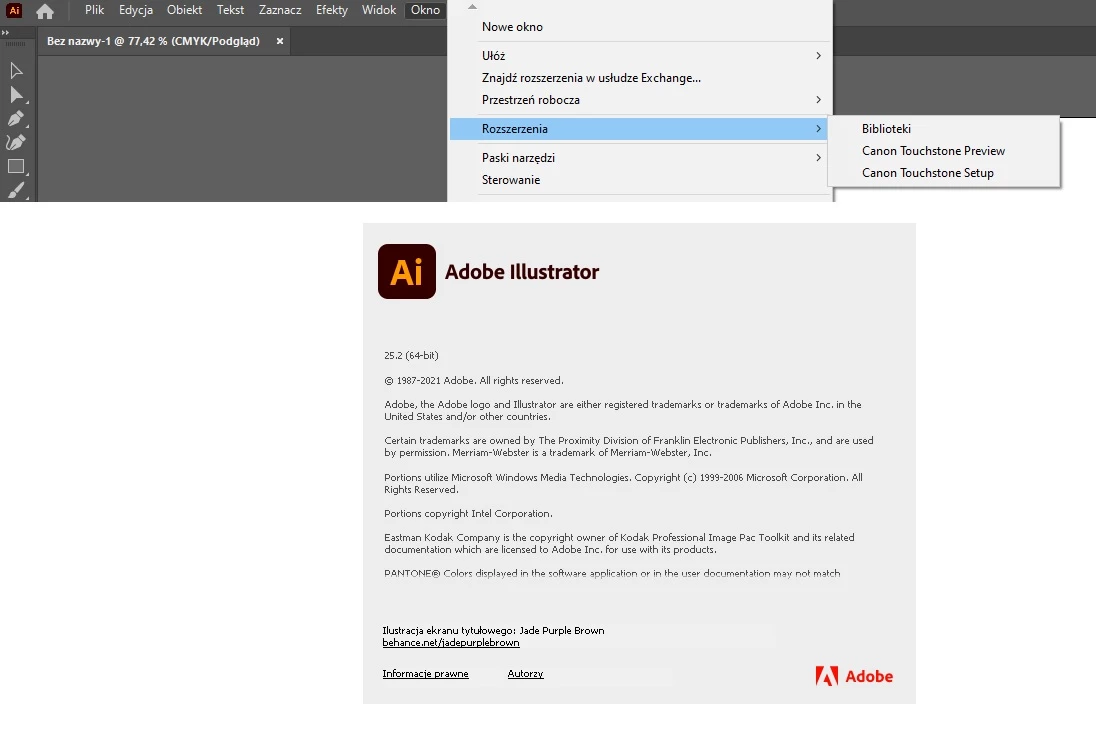Toggle the Sterowanie panel entry
1112x742 pixels.
point(639,180)
